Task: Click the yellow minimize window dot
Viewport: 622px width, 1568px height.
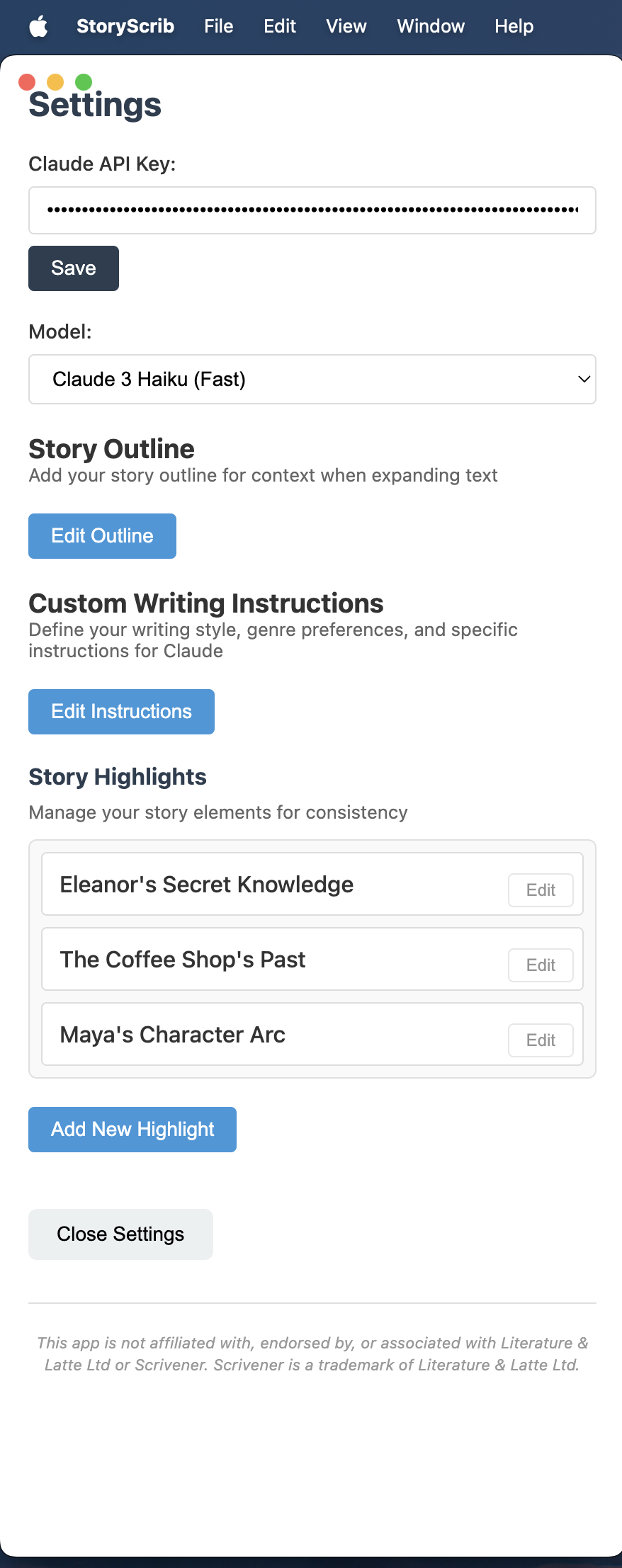Action: [x=55, y=82]
